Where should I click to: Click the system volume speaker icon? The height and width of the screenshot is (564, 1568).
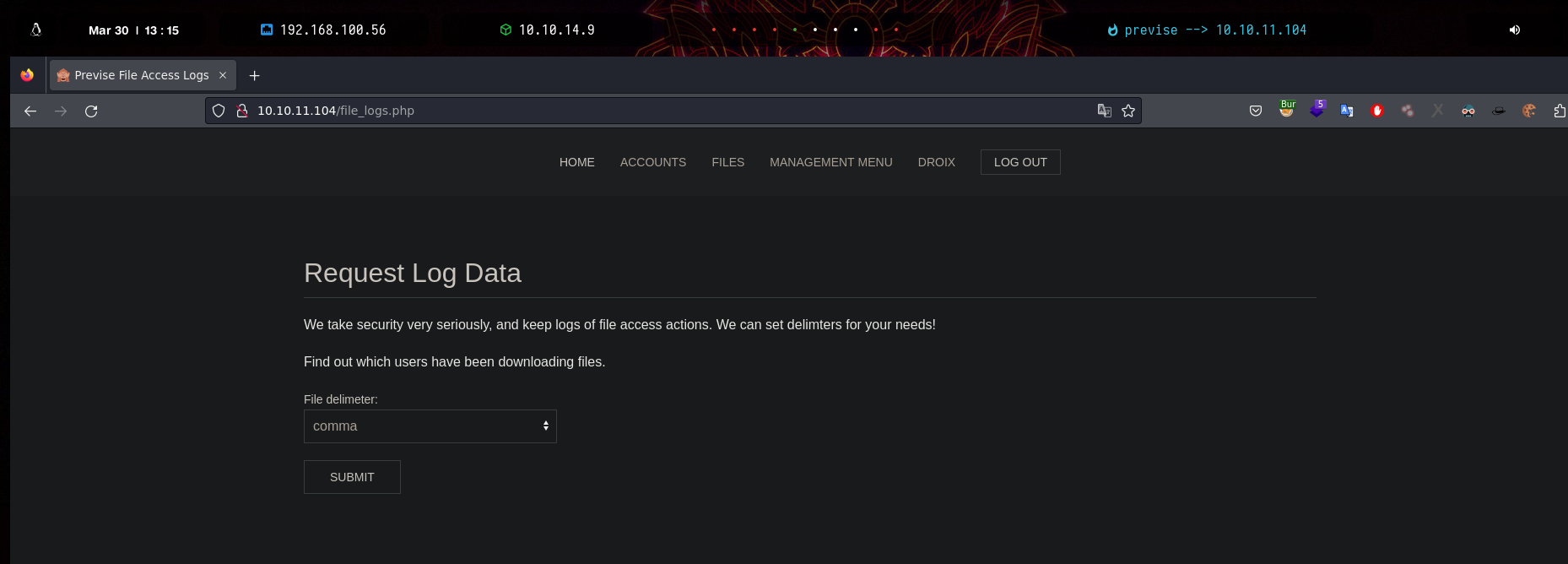1515,30
